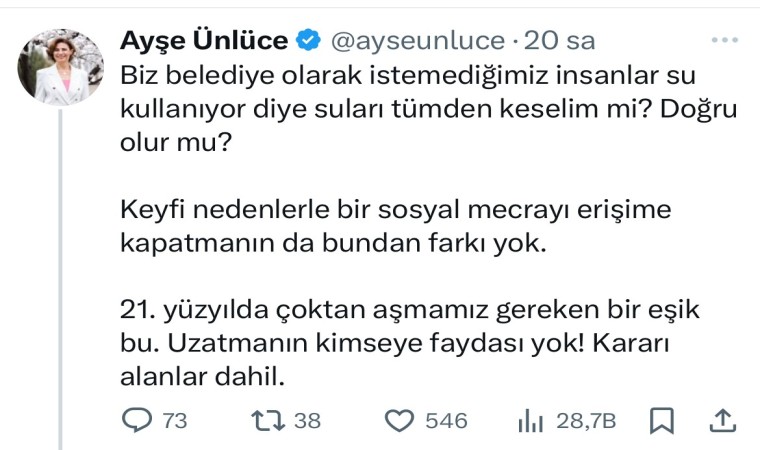Like the tweet with the heart icon
The height and width of the screenshot is (450, 760).
pyautogui.click(x=400, y=421)
